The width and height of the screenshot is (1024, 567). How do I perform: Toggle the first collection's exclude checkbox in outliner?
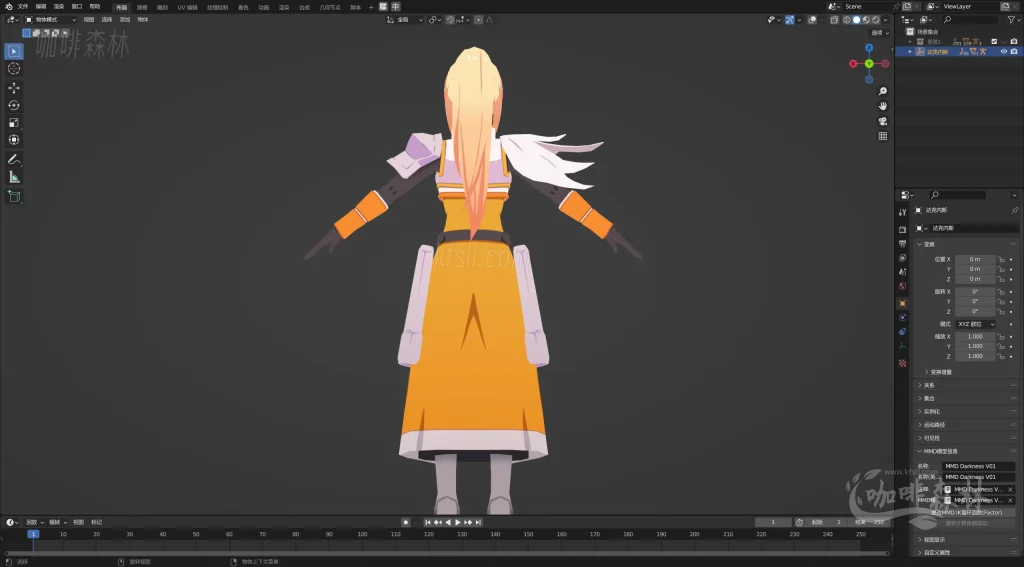[x=994, y=41]
